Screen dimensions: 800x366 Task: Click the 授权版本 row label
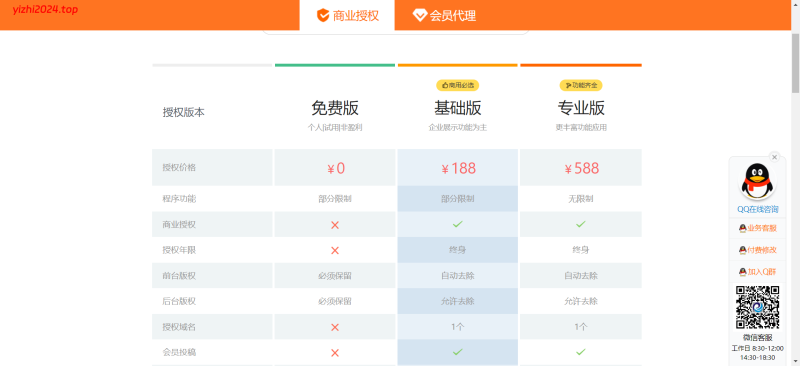(x=183, y=112)
